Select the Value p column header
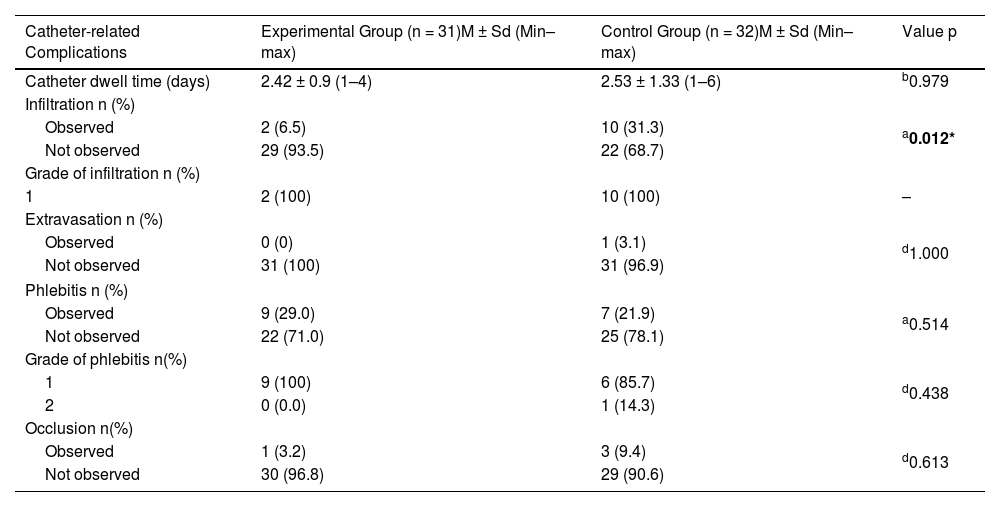Image resolution: width=1000 pixels, height=507 pixels. (x=929, y=31)
